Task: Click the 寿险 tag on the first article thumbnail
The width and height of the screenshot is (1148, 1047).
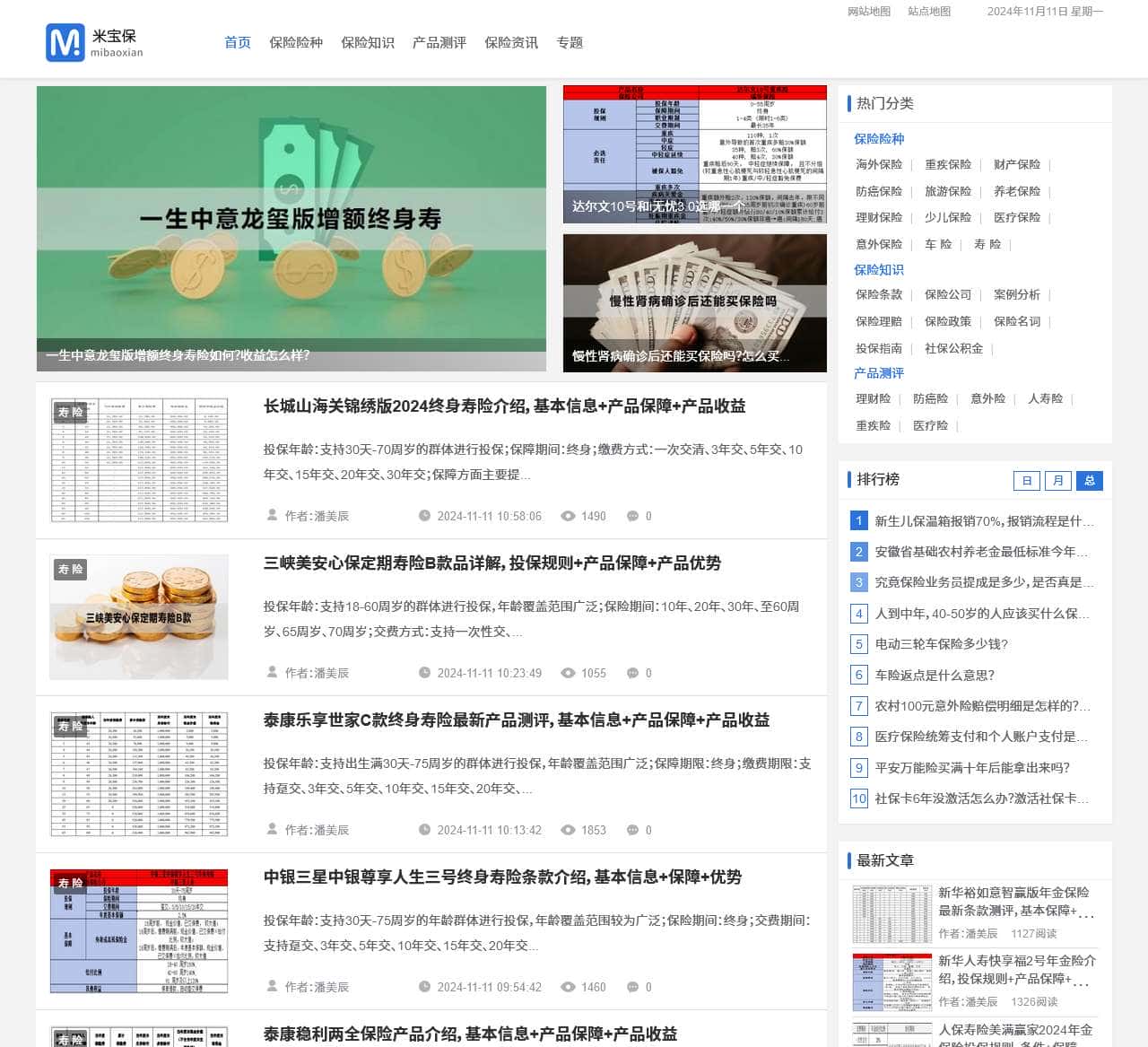Action: [71, 413]
